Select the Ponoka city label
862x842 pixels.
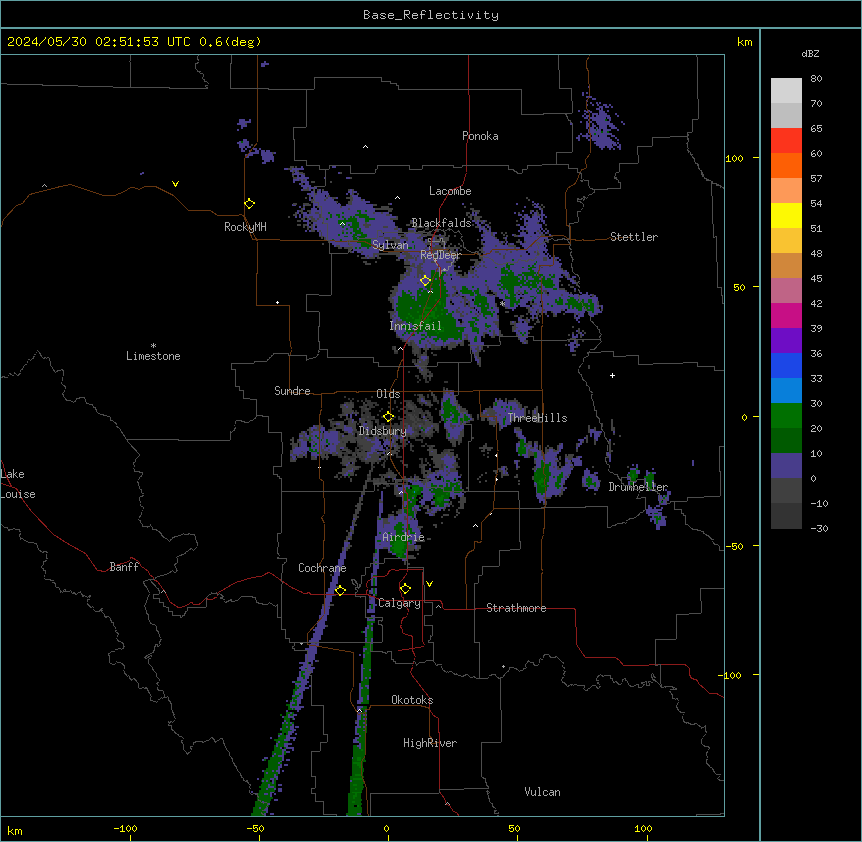(480, 136)
